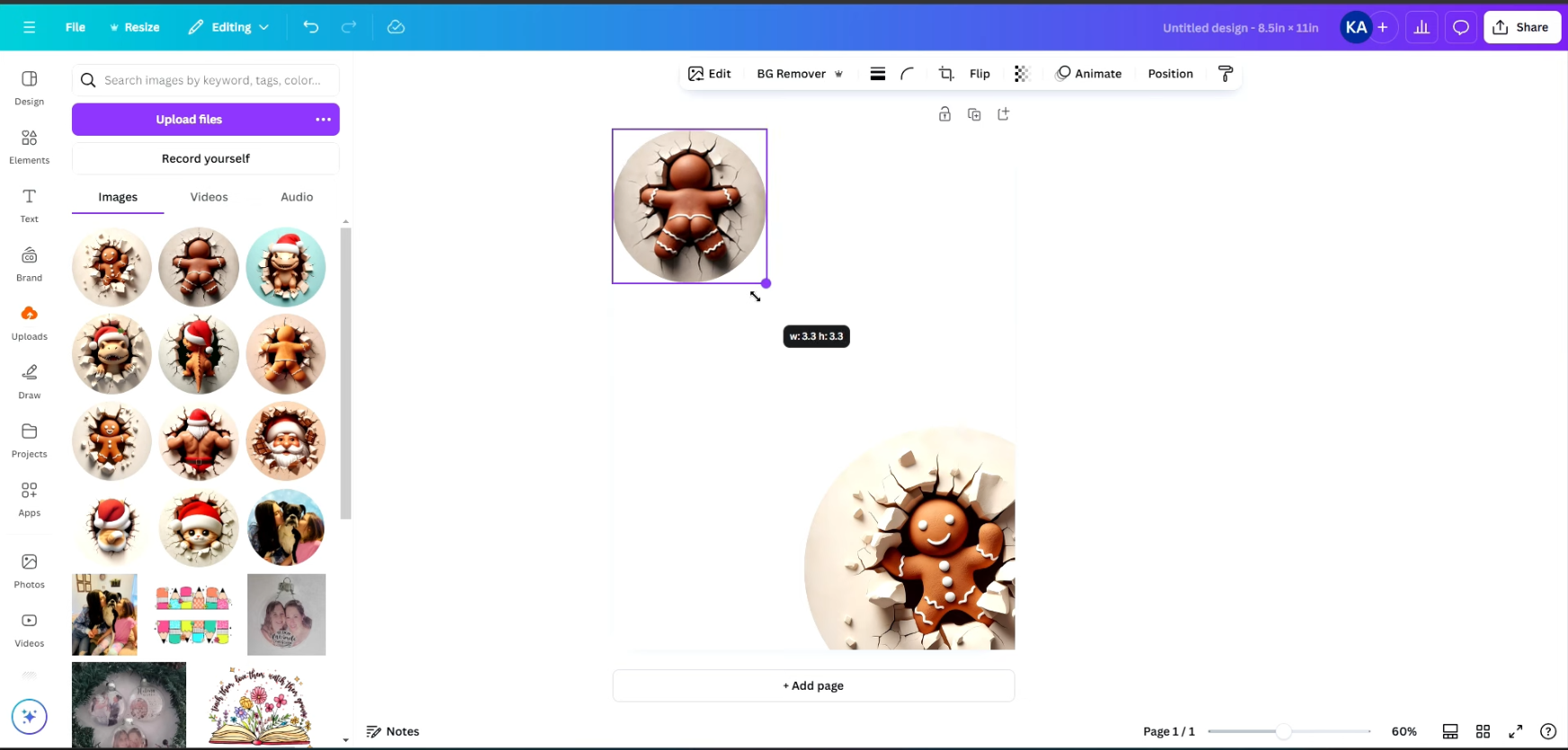Open the Projects sidebar panel

(x=30, y=441)
